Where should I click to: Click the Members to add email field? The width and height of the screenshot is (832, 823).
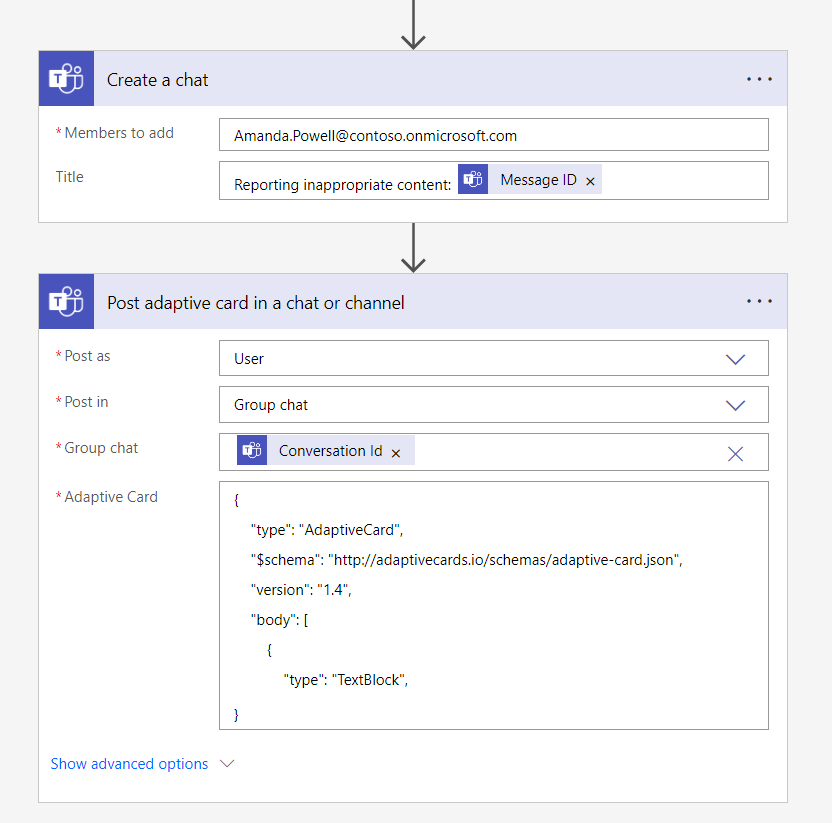(493, 135)
